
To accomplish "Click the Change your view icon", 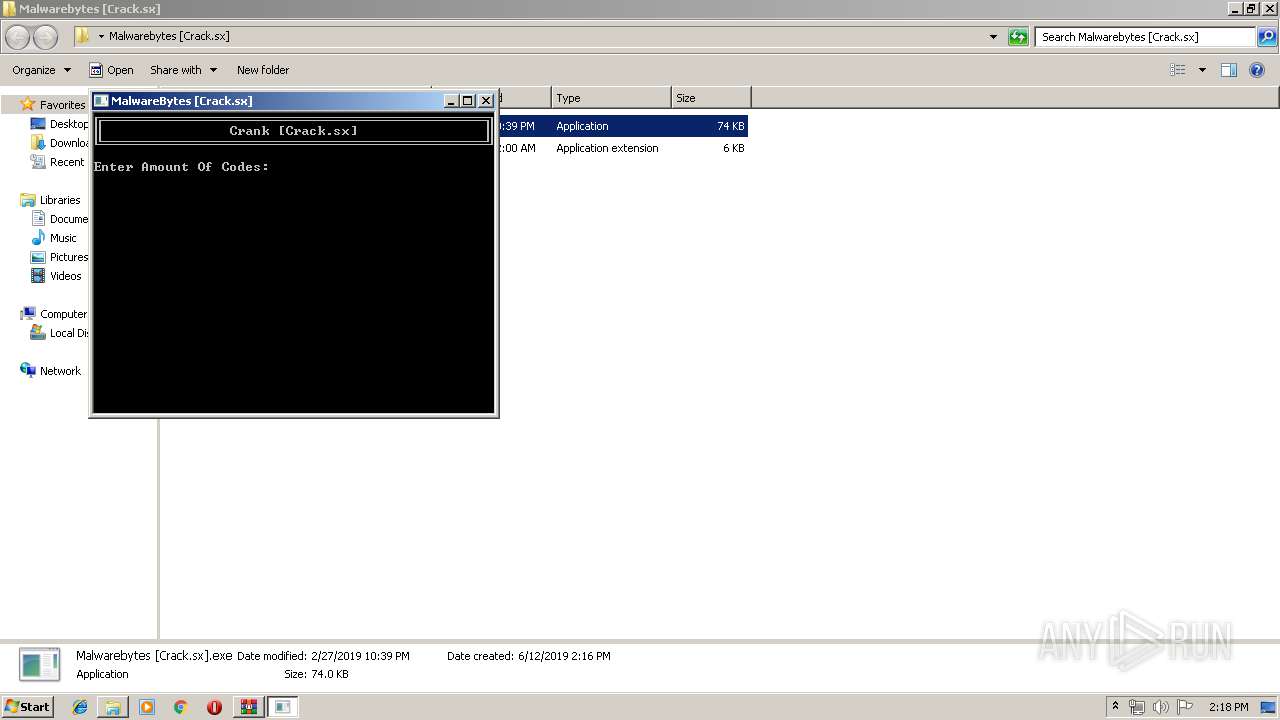I will pos(1178,70).
